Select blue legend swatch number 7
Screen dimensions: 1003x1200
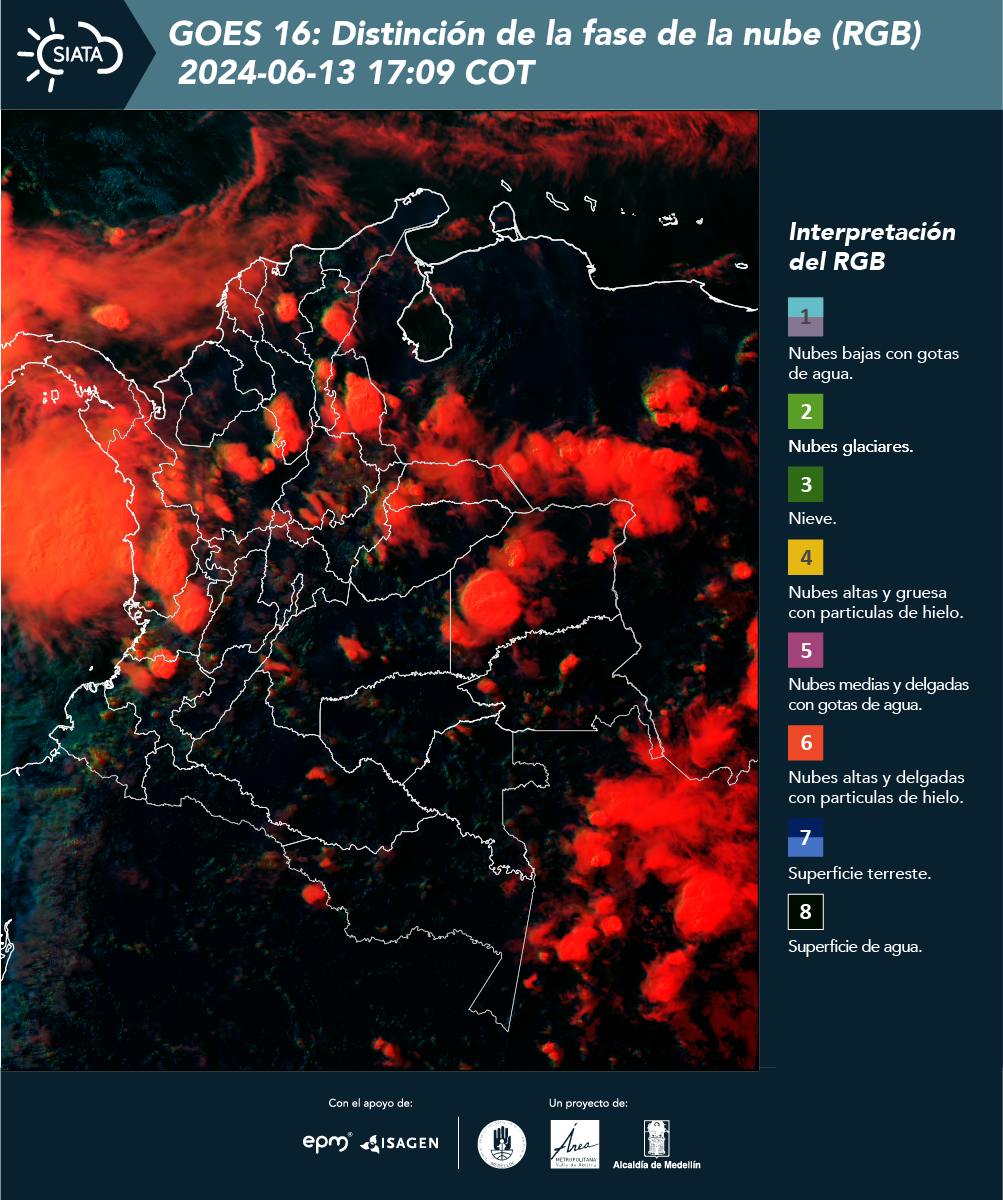(805, 837)
